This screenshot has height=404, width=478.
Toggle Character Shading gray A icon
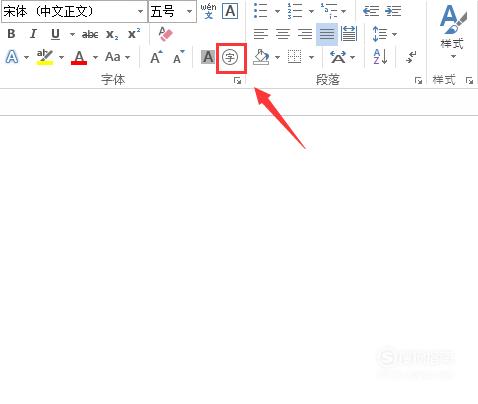click(208, 57)
